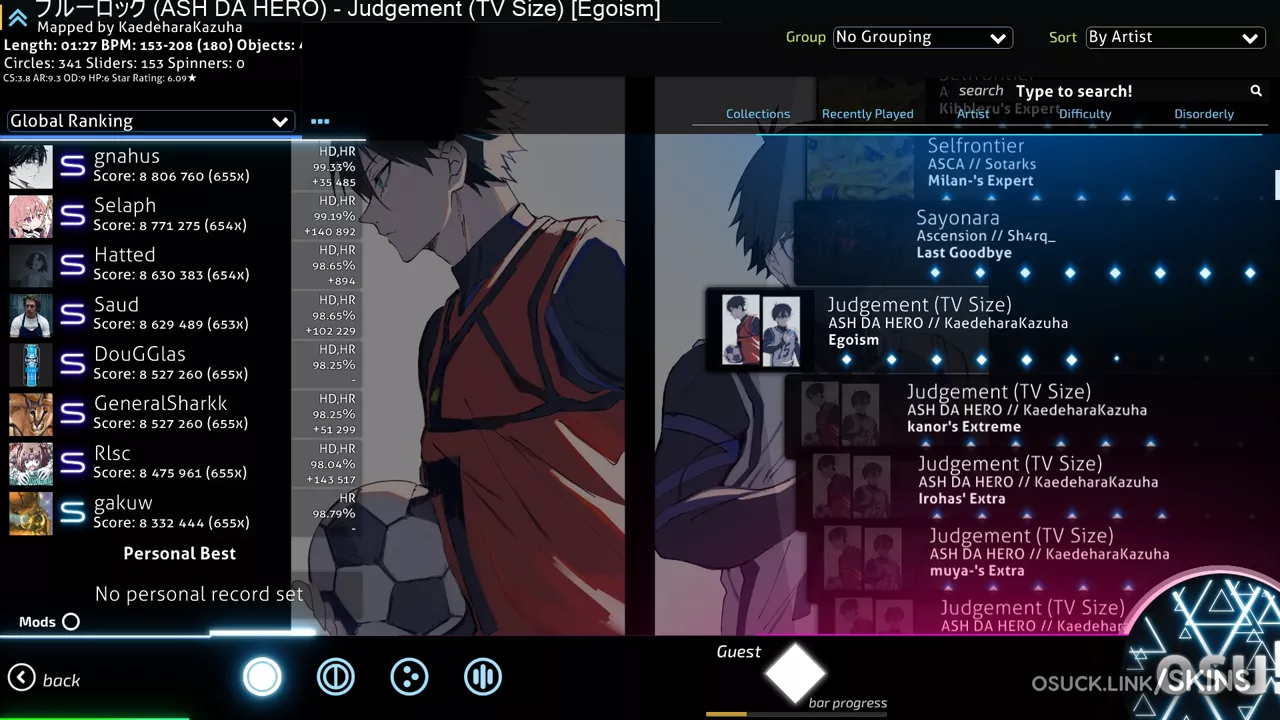Click Hatted's score 8 630 383 (654x)
1280x720 pixels.
pyautogui.click(x=170, y=275)
